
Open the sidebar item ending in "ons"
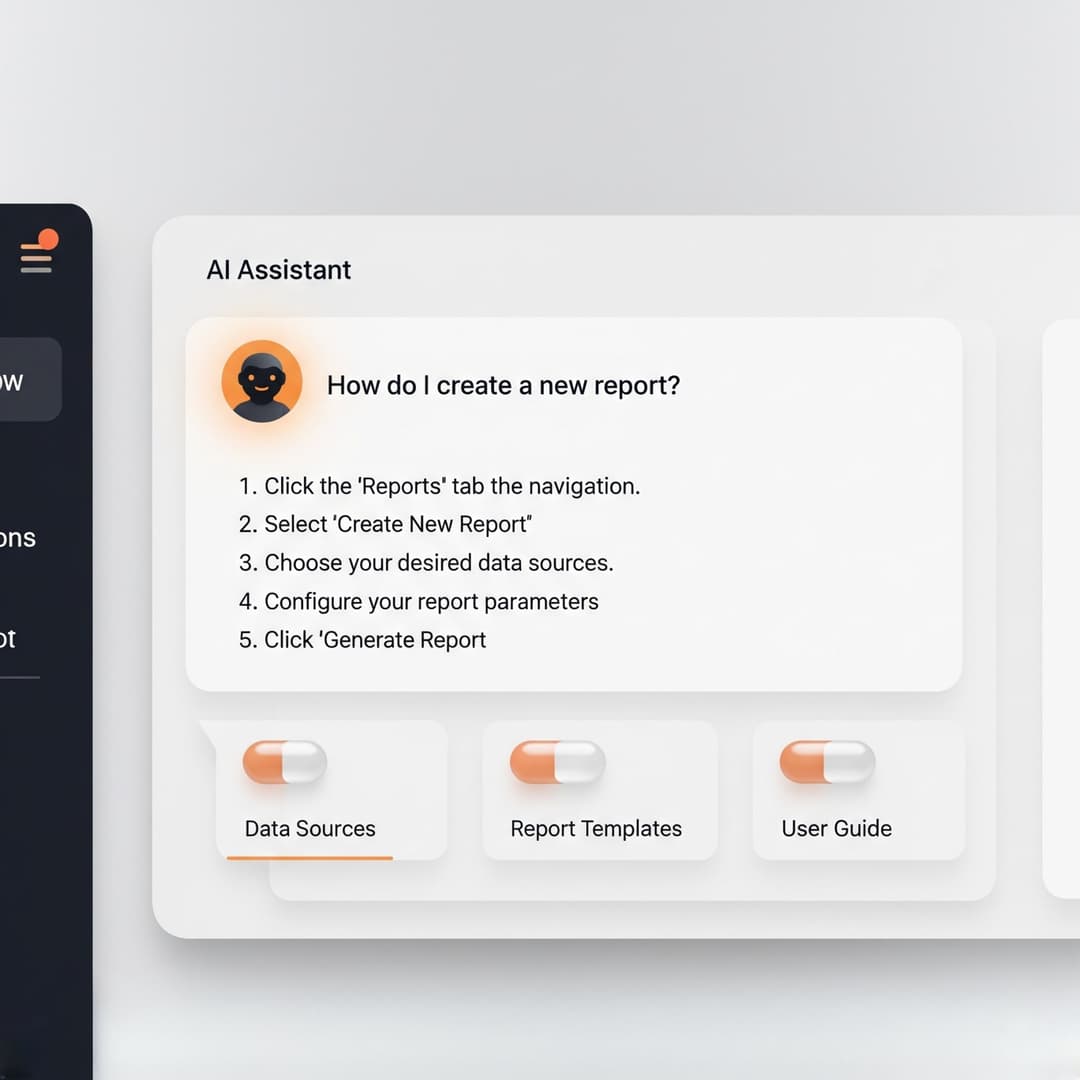point(18,538)
